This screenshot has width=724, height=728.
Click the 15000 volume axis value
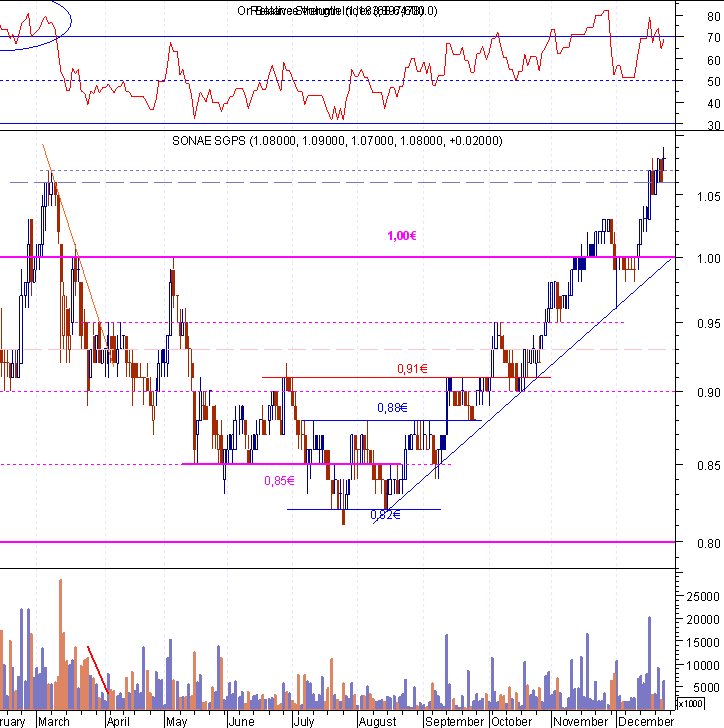click(703, 643)
